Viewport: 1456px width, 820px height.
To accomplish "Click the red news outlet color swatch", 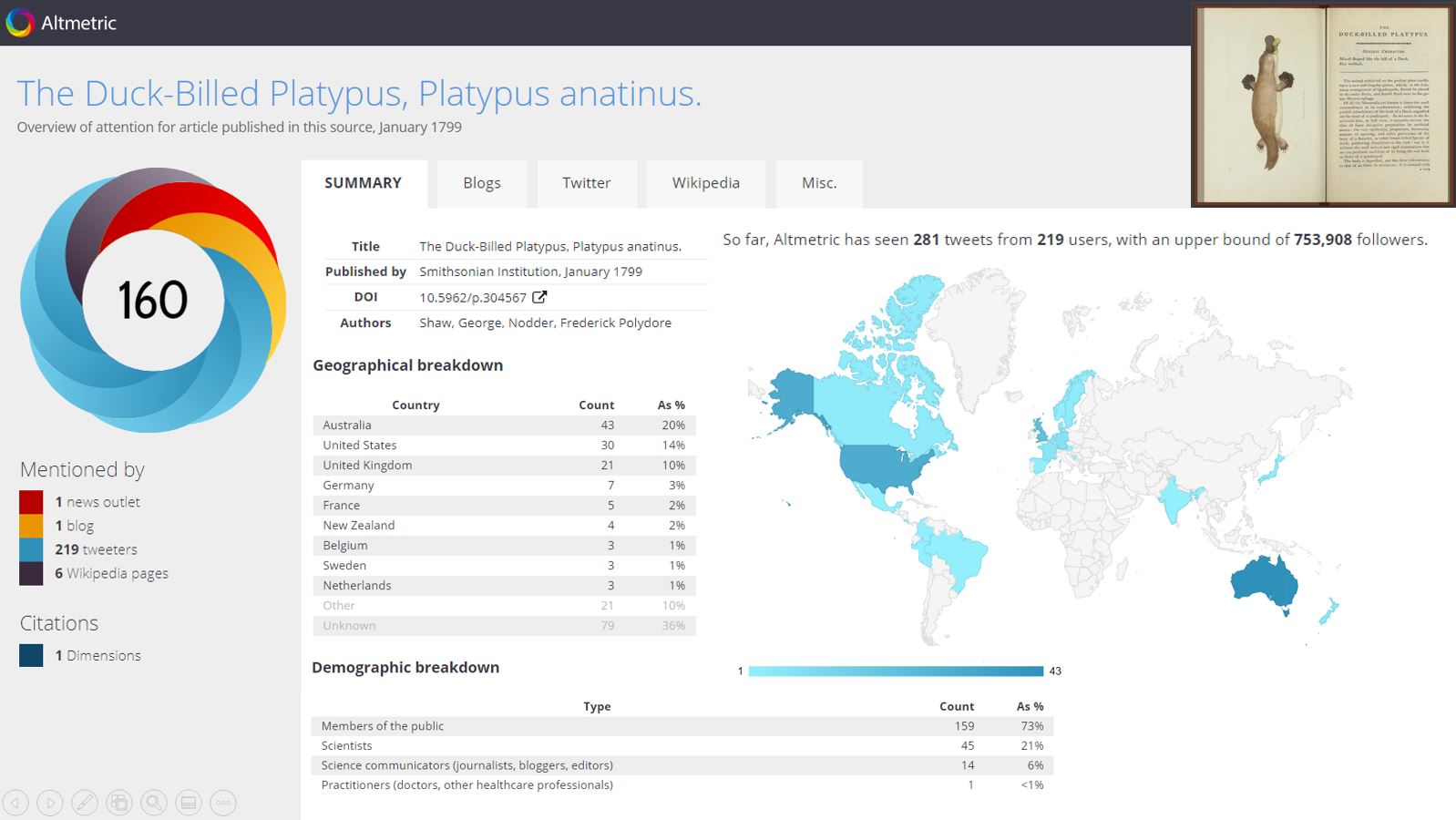I will tap(31, 502).
